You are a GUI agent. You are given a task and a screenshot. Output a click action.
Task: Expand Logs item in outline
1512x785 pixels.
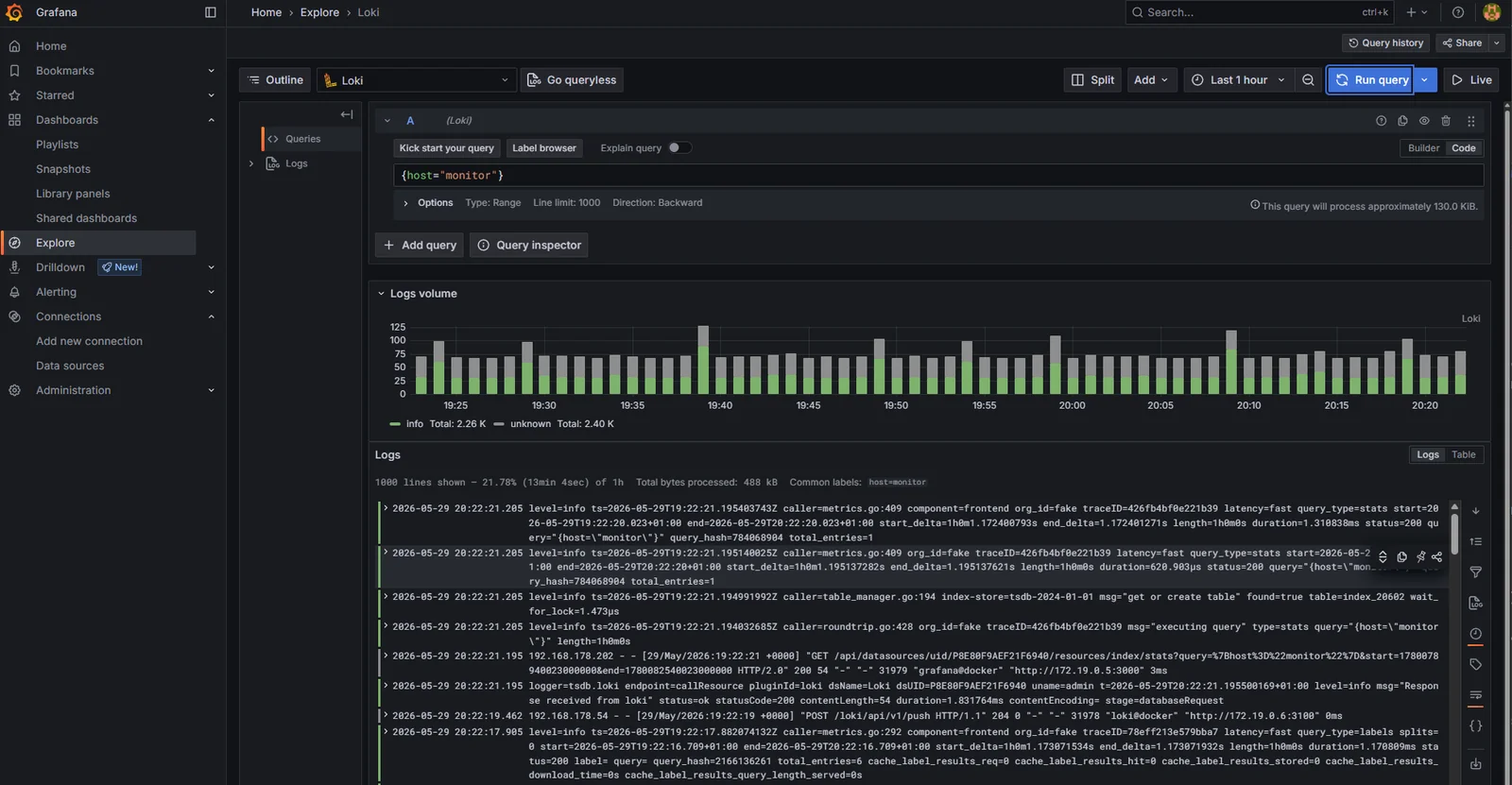coord(251,163)
